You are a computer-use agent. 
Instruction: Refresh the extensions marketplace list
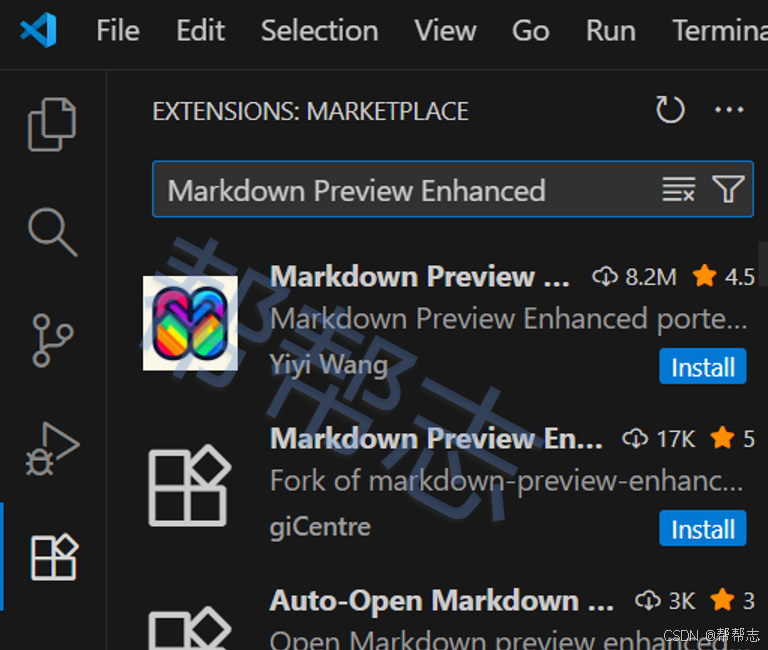pos(670,109)
